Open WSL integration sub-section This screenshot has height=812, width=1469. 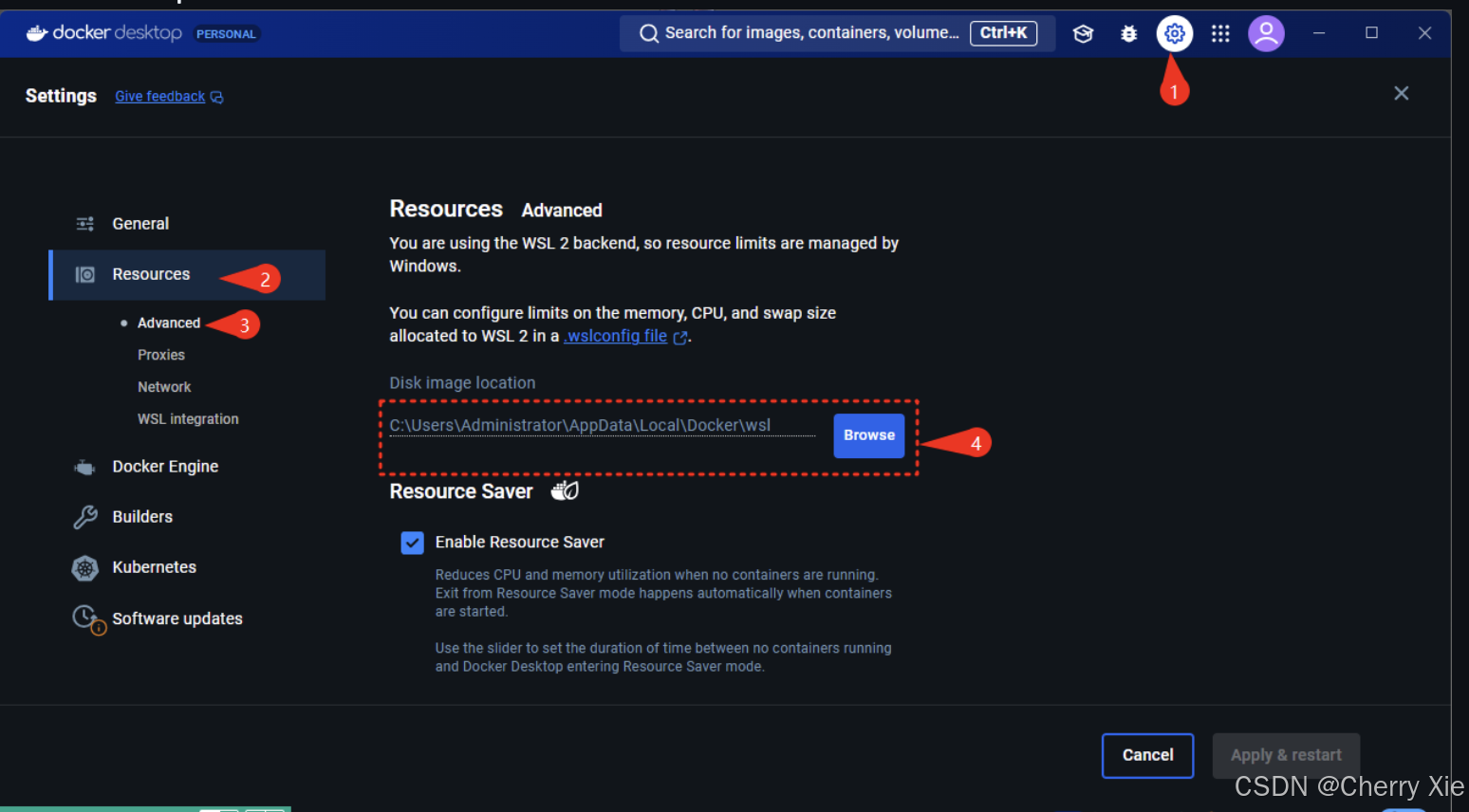click(188, 419)
